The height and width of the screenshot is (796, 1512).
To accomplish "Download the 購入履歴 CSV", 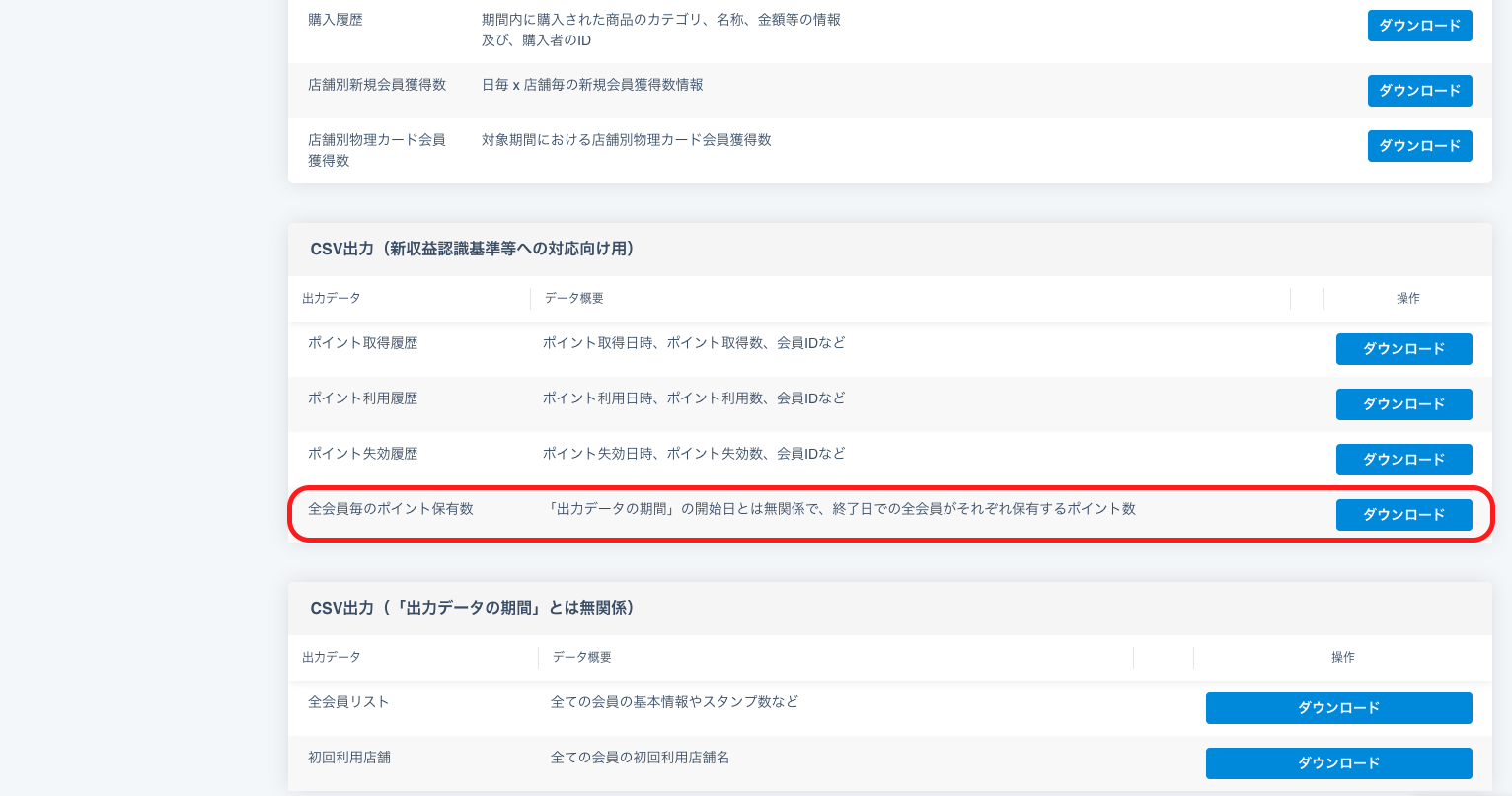I will [1419, 26].
